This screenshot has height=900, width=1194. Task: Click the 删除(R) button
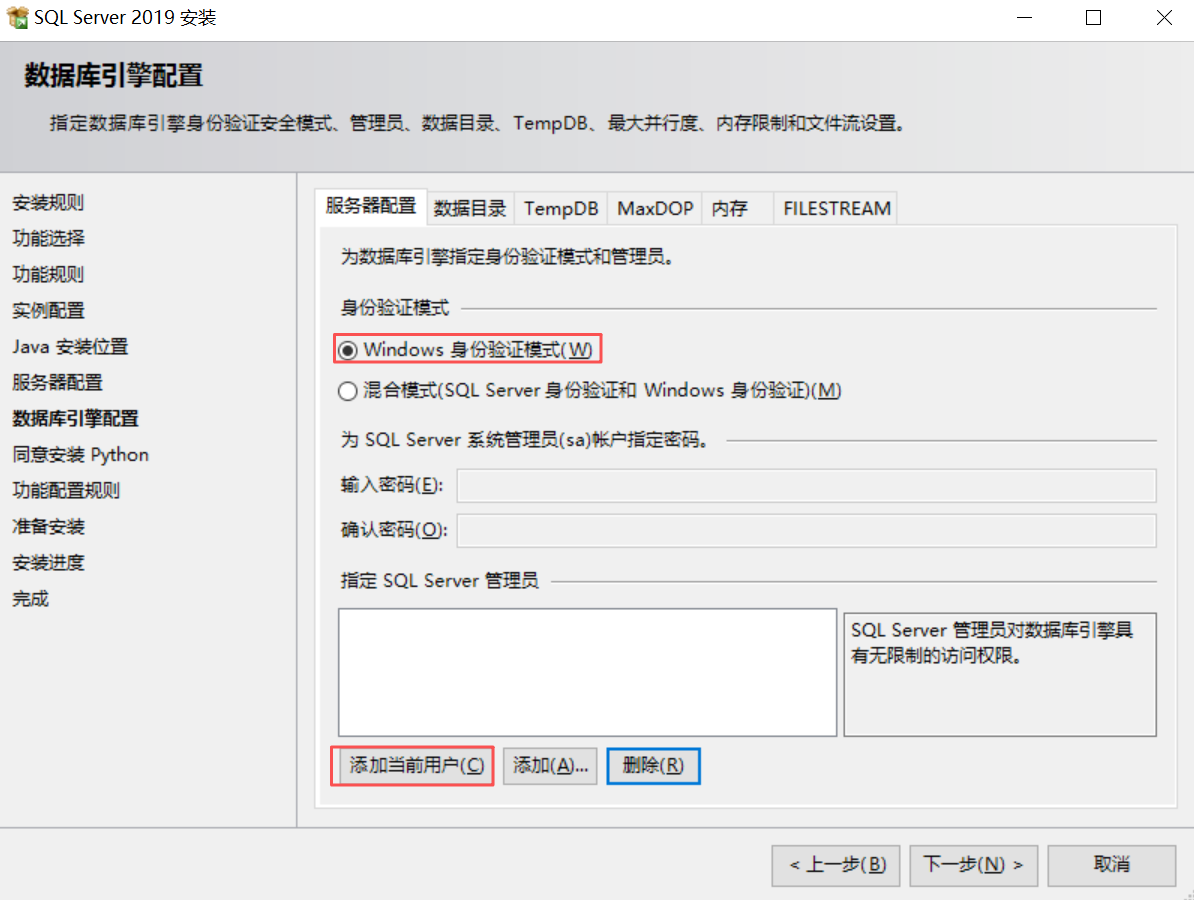click(653, 765)
